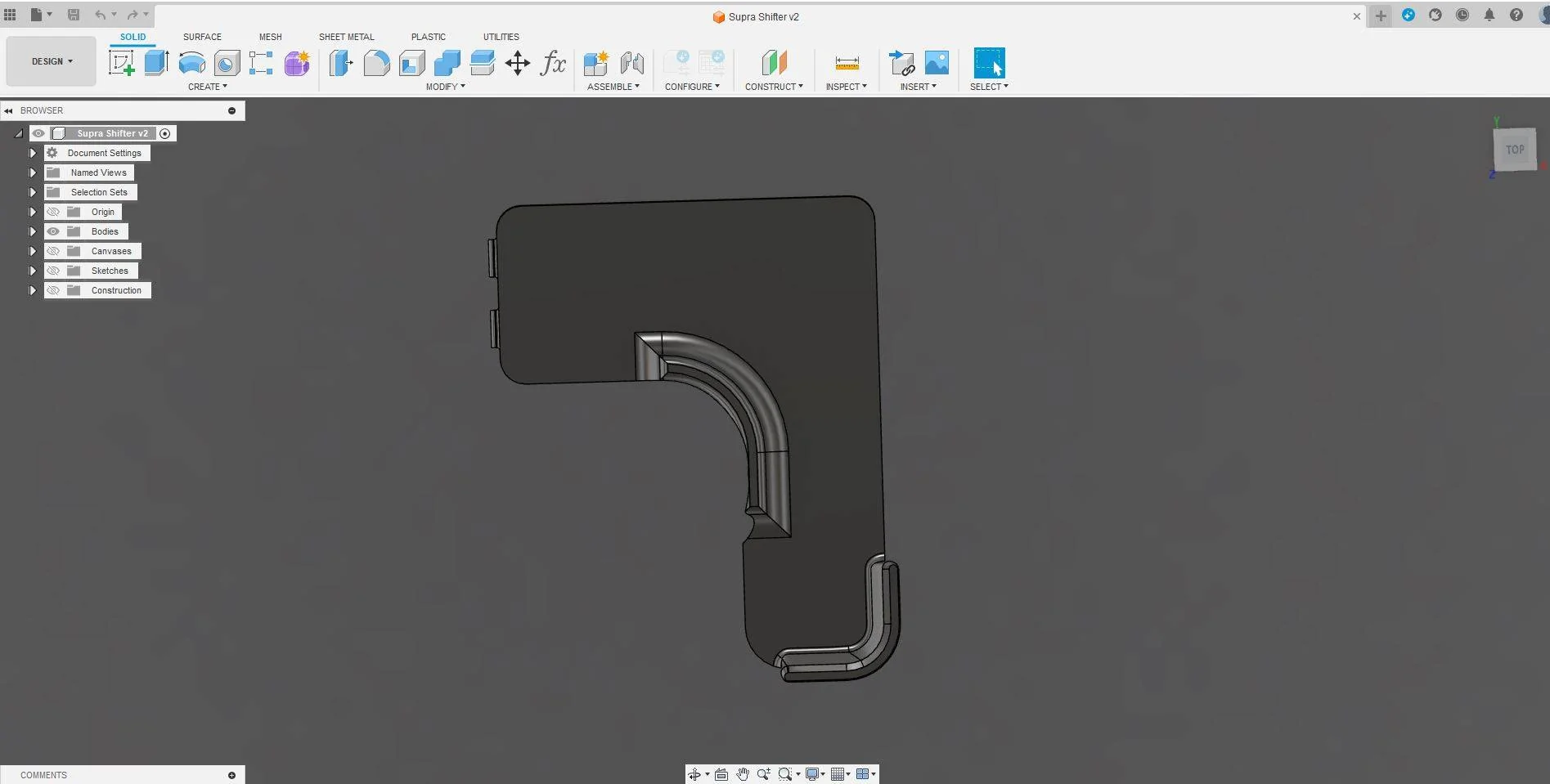1550x784 pixels.
Task: Open the MODIFY dropdown menu
Action: (x=445, y=87)
